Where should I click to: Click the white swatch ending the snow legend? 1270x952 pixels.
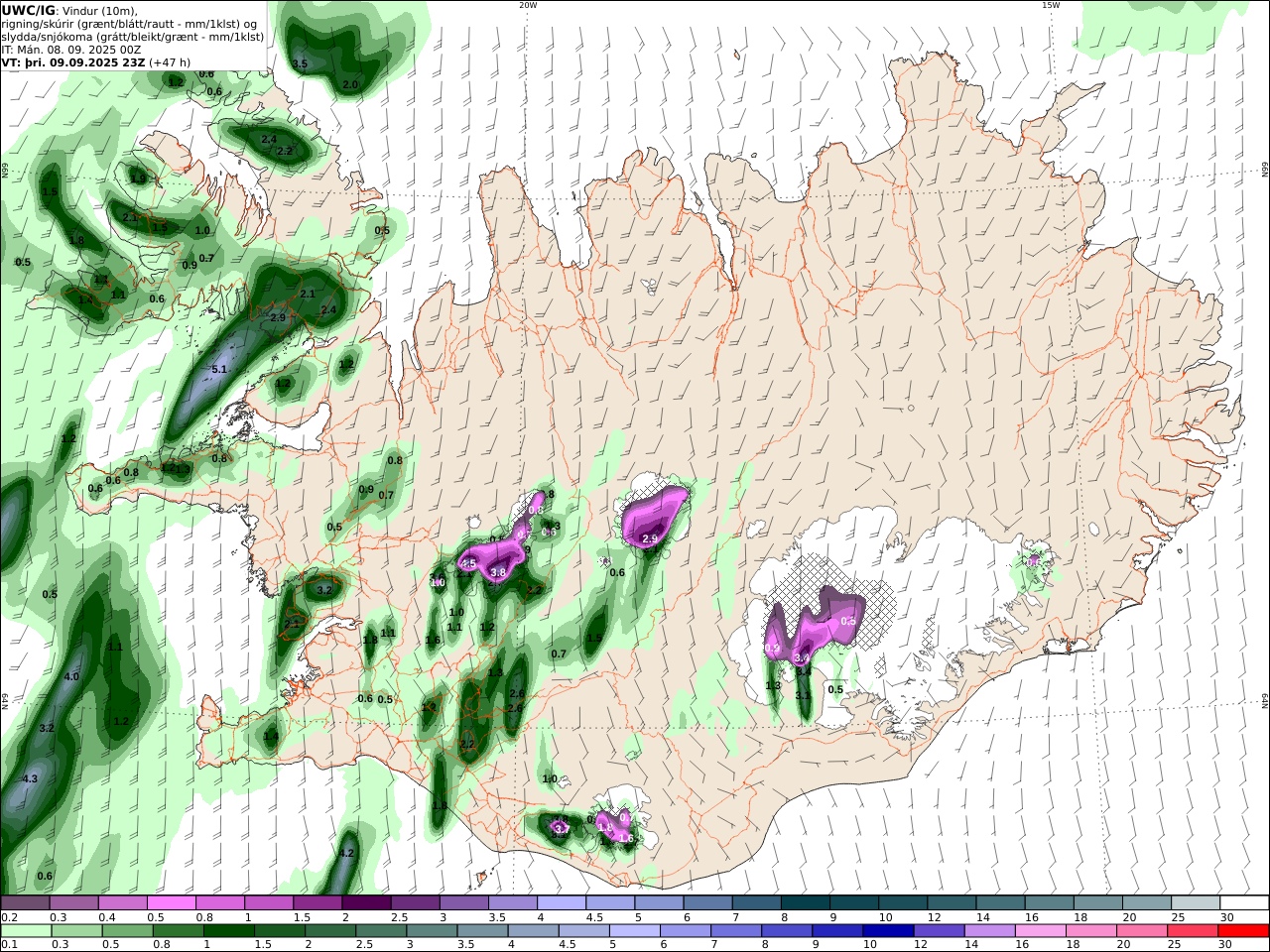[x=1243, y=903]
